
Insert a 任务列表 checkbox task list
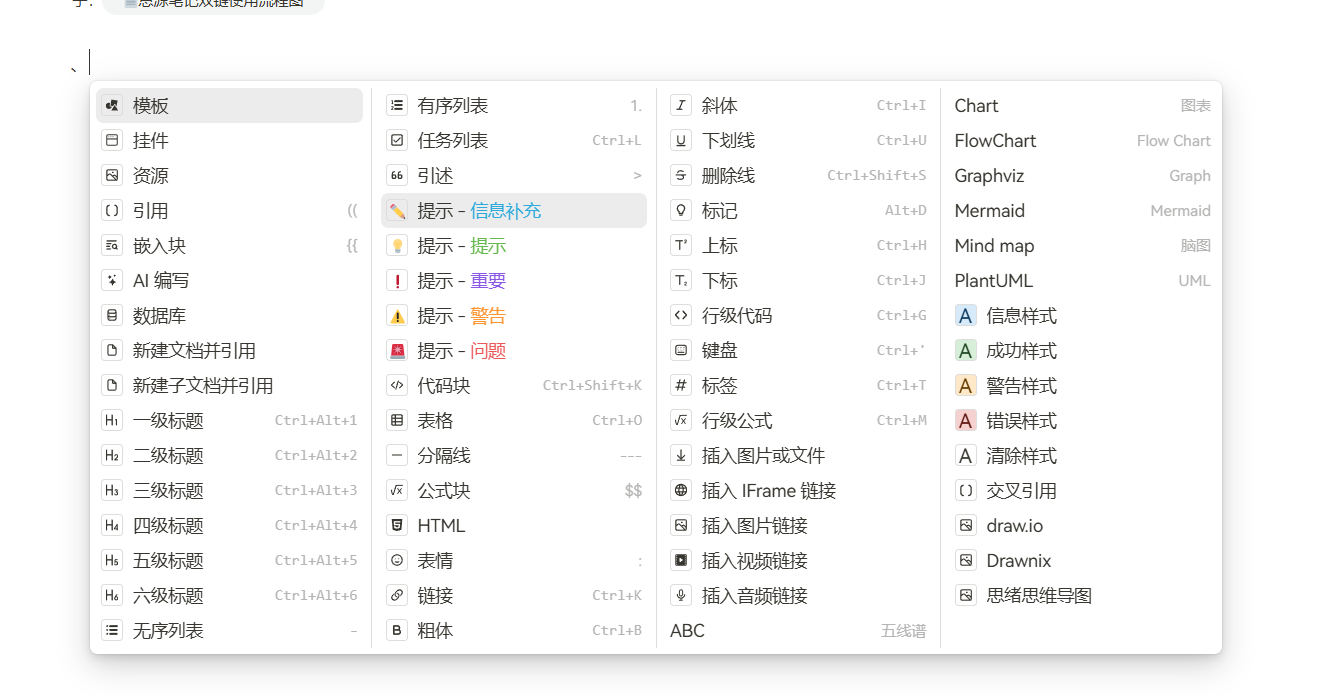(x=452, y=141)
